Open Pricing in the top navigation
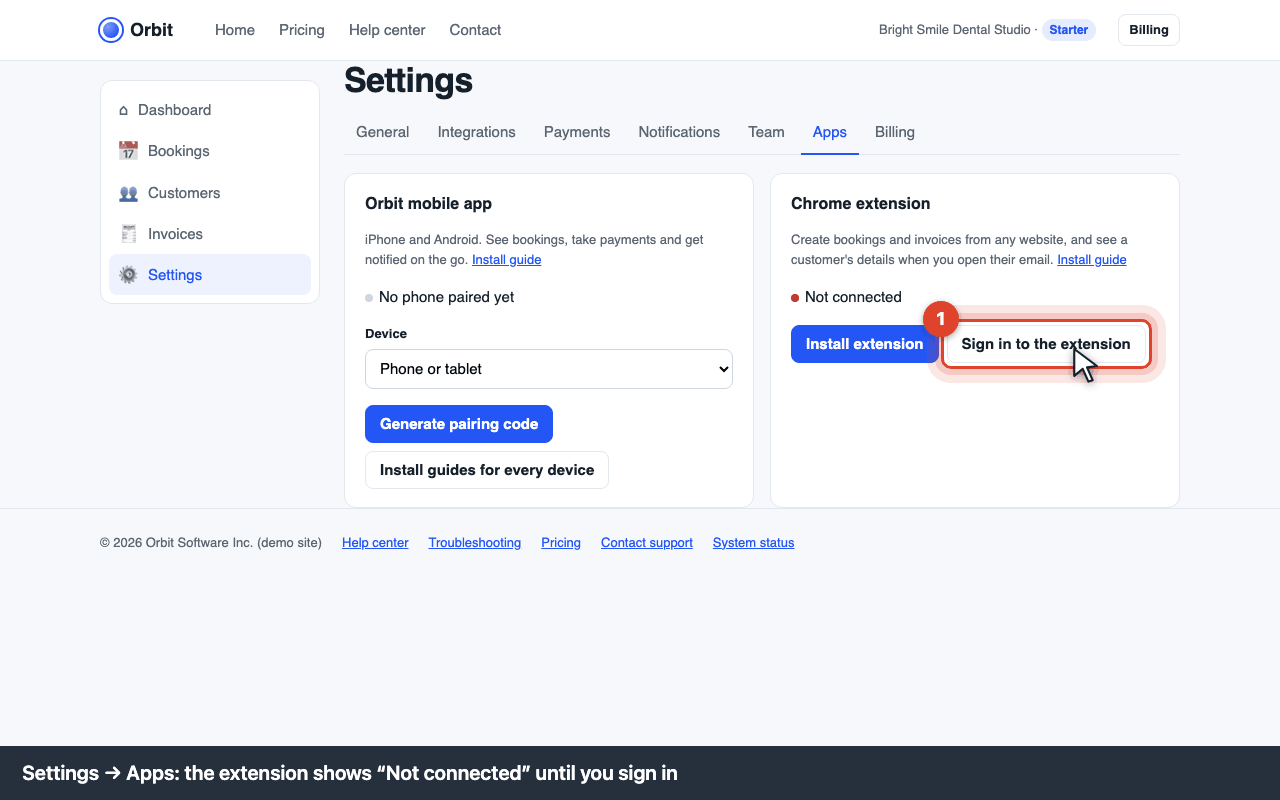The height and width of the screenshot is (800, 1280). coord(302,30)
